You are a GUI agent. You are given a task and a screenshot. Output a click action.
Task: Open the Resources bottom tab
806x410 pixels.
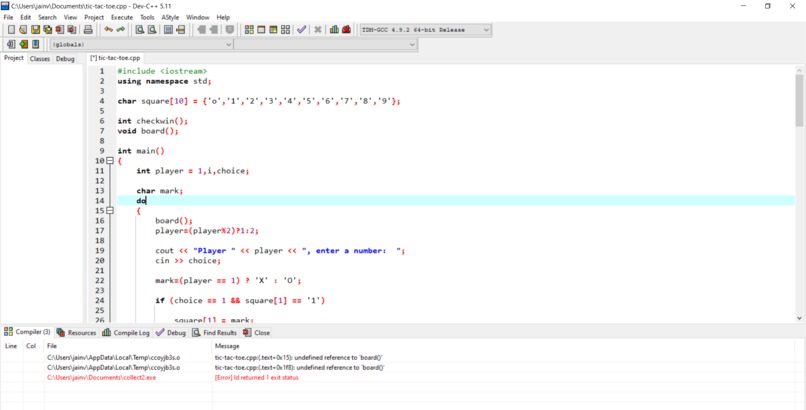pos(76,332)
